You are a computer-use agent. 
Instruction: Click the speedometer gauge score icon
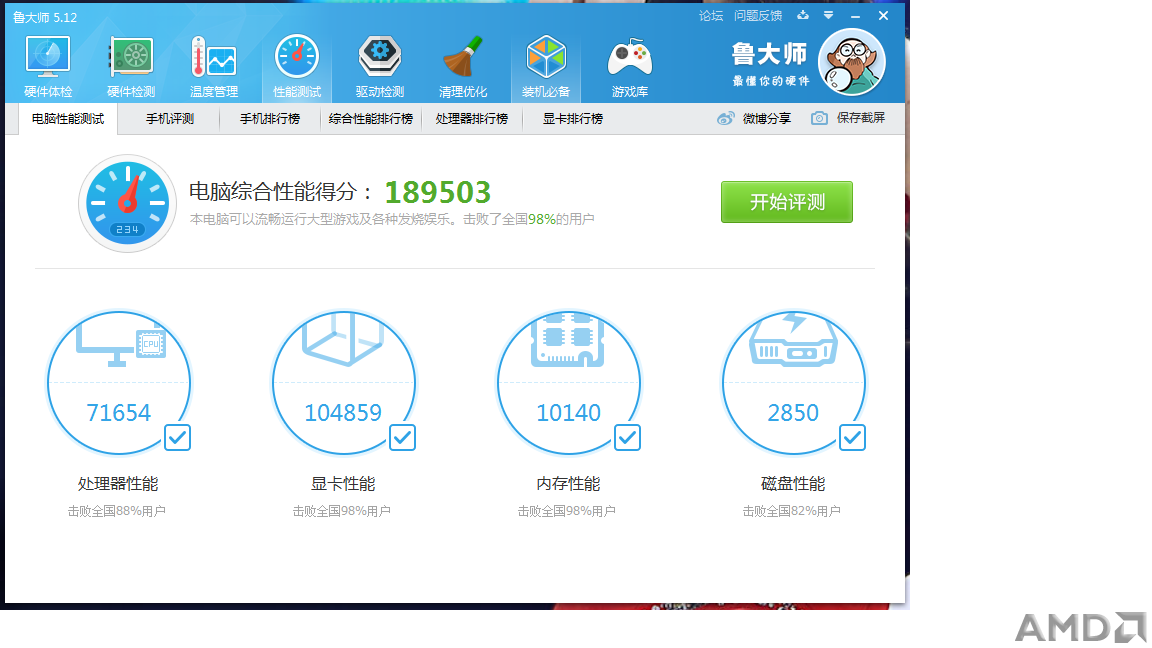click(127, 204)
